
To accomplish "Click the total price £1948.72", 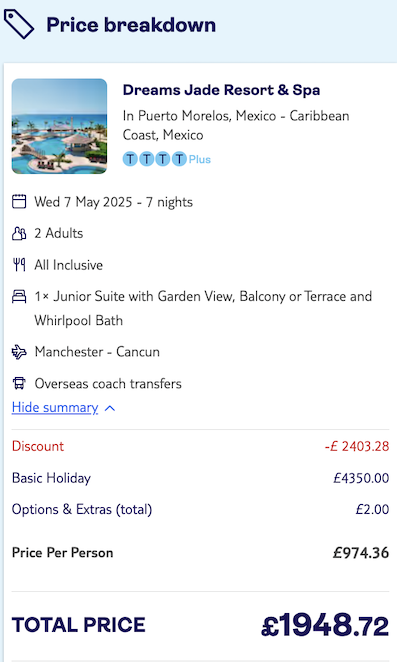I will 325,625.
